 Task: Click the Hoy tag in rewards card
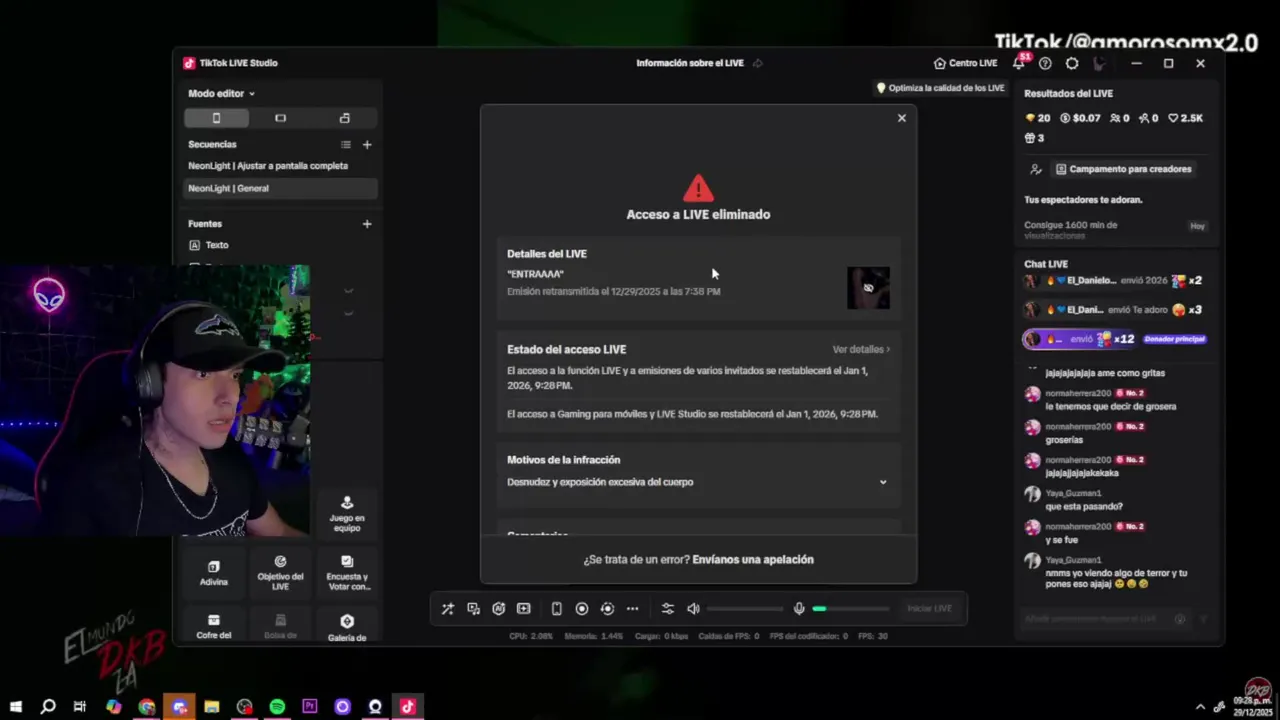[x=1197, y=226]
